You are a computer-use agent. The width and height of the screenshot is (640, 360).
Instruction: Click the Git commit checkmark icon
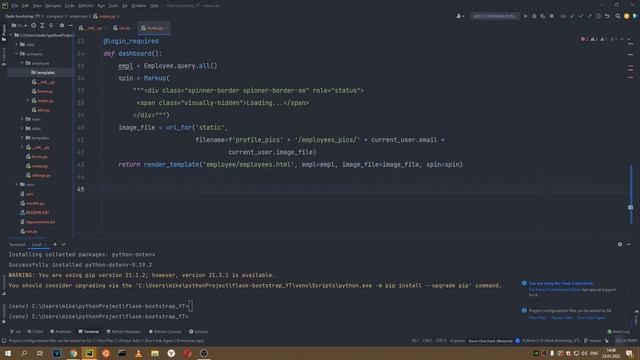580,16
